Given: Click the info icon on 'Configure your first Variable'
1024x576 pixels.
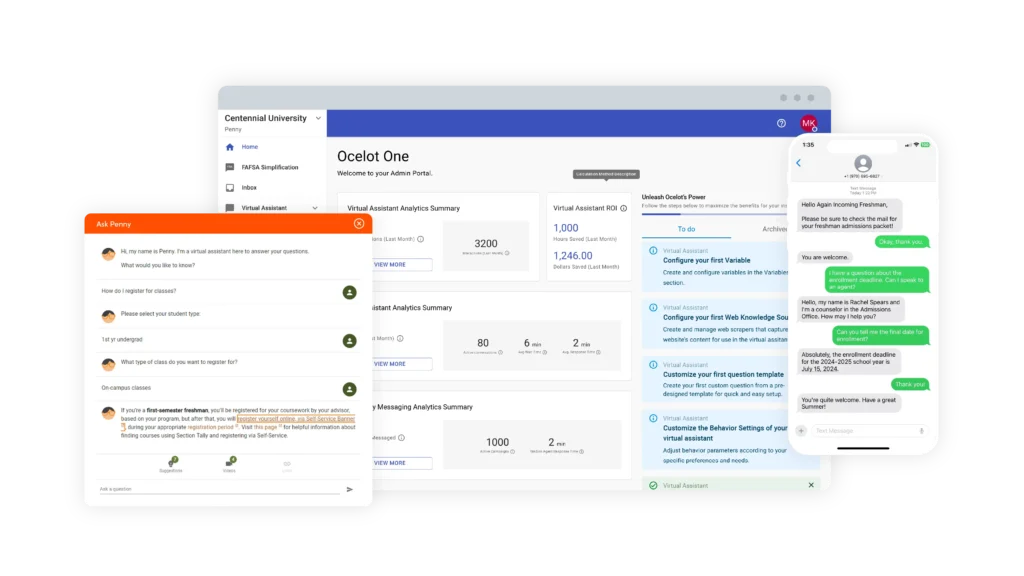Looking at the screenshot, I should (653, 251).
